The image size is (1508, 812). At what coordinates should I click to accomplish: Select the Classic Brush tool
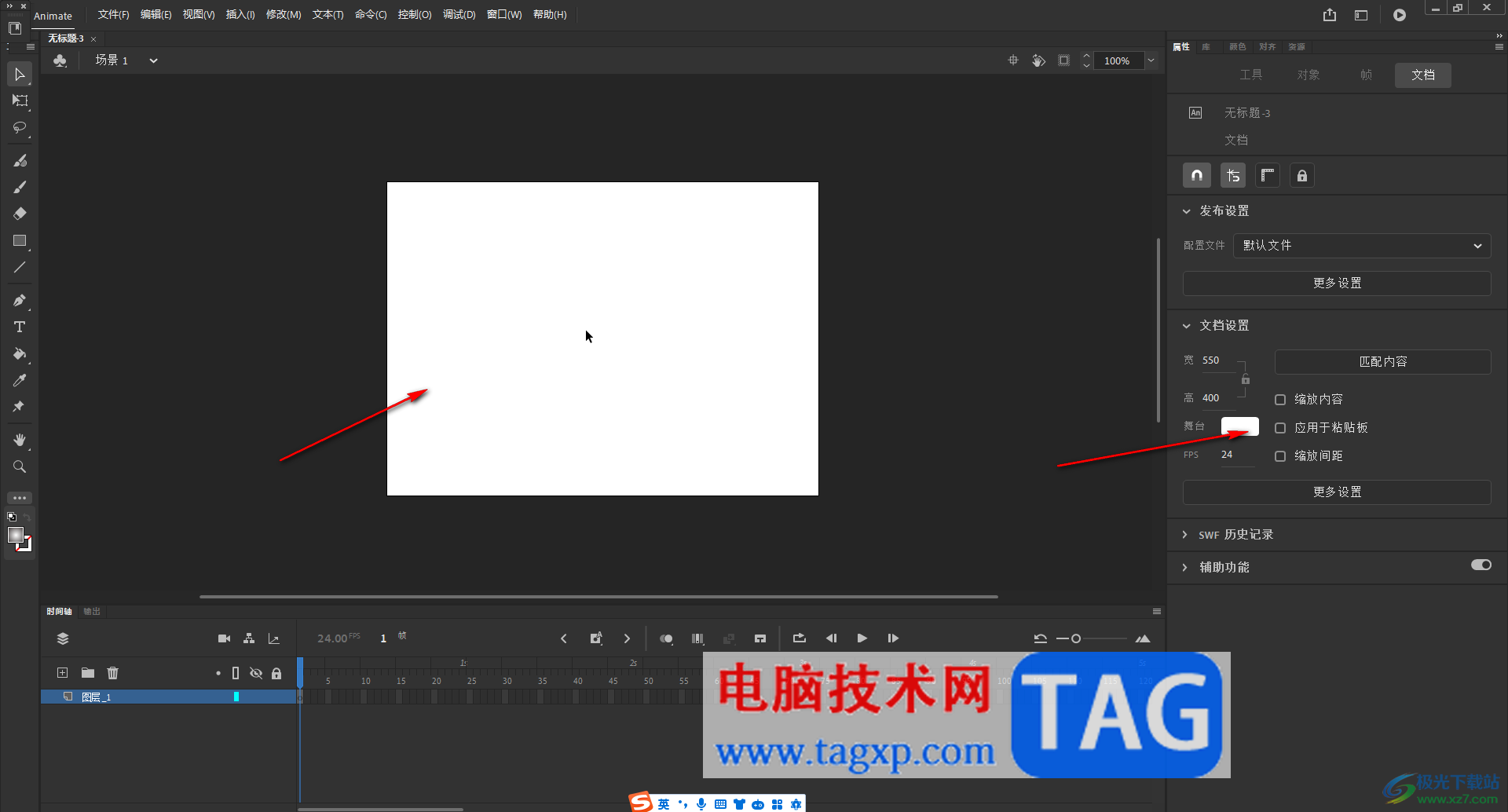pyautogui.click(x=20, y=187)
